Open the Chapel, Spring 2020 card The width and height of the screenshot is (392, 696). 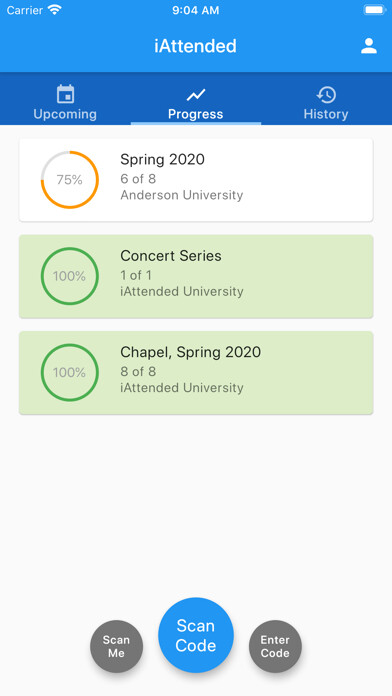click(x=196, y=372)
